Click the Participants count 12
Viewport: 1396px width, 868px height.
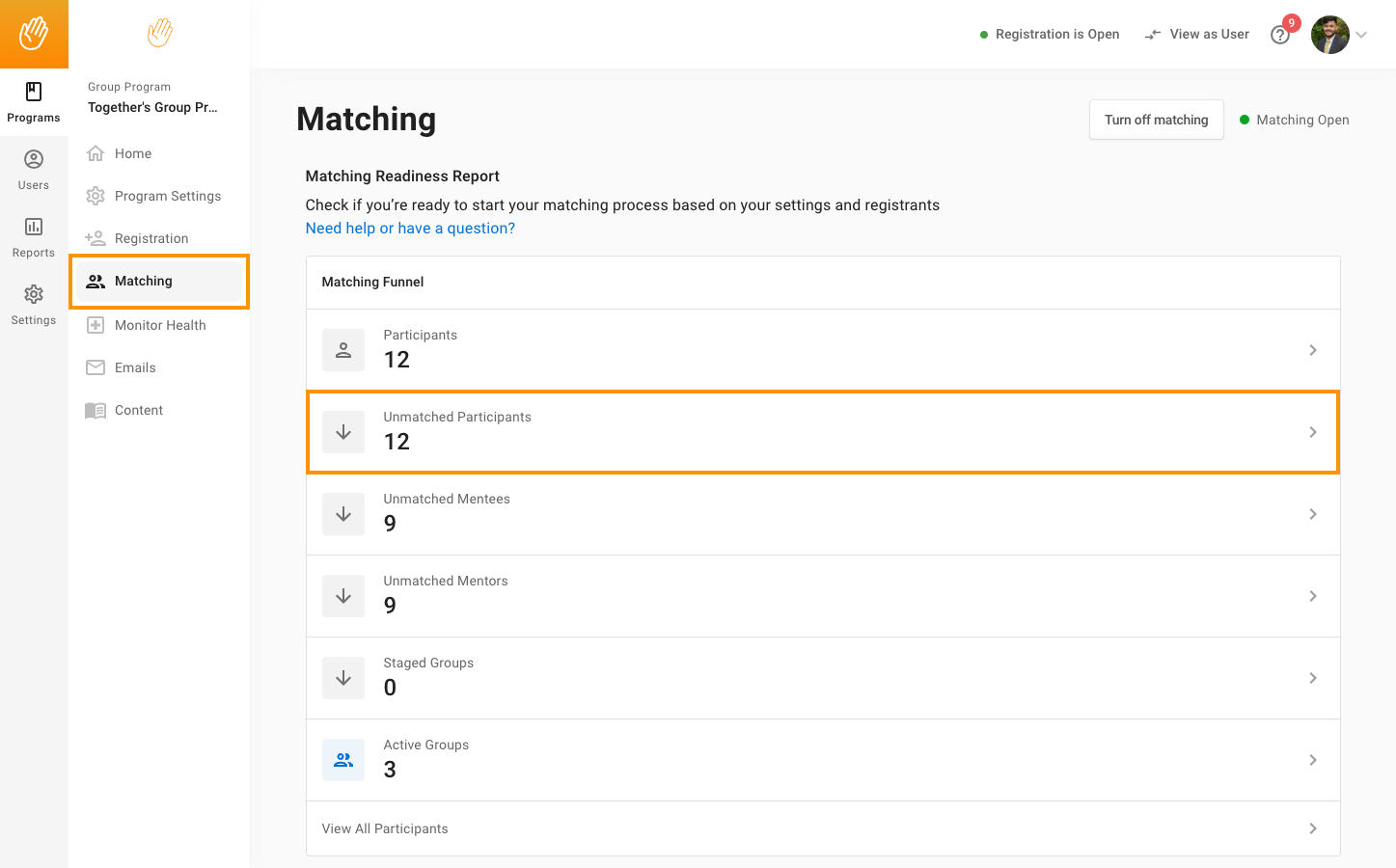(397, 360)
